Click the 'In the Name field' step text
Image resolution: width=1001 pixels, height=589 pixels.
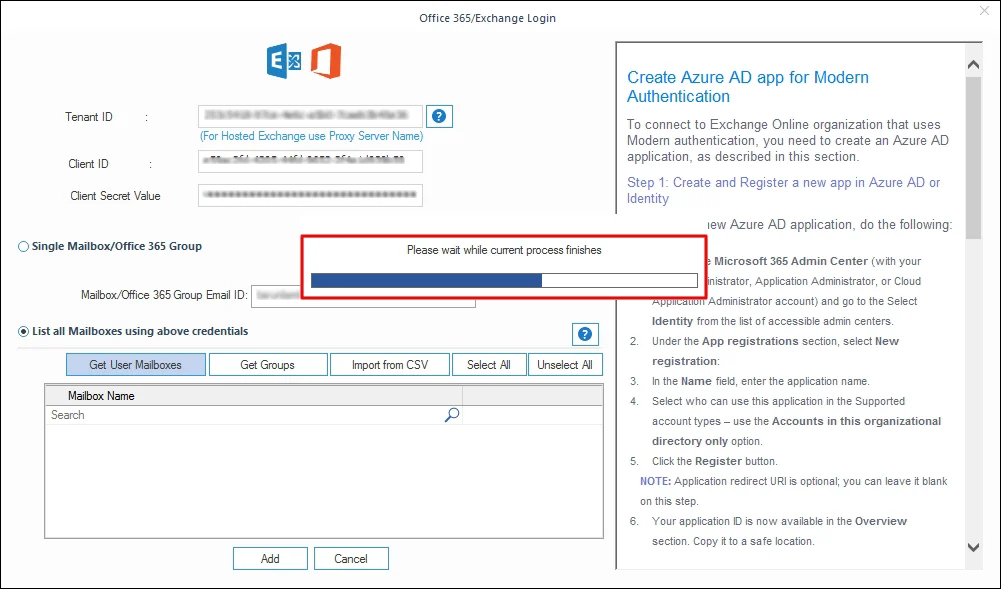click(x=760, y=382)
